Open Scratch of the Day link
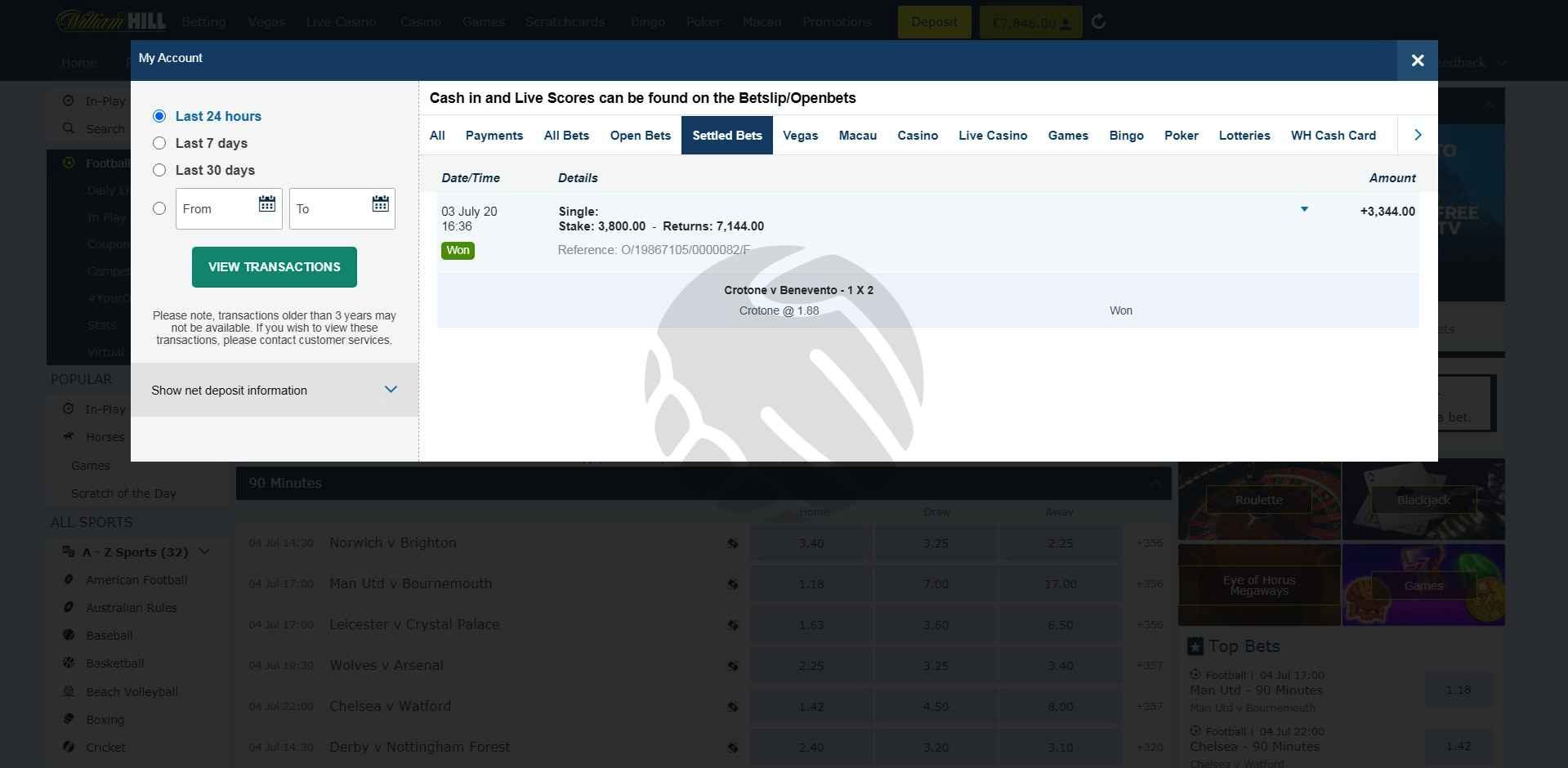The image size is (1568, 768). click(123, 493)
